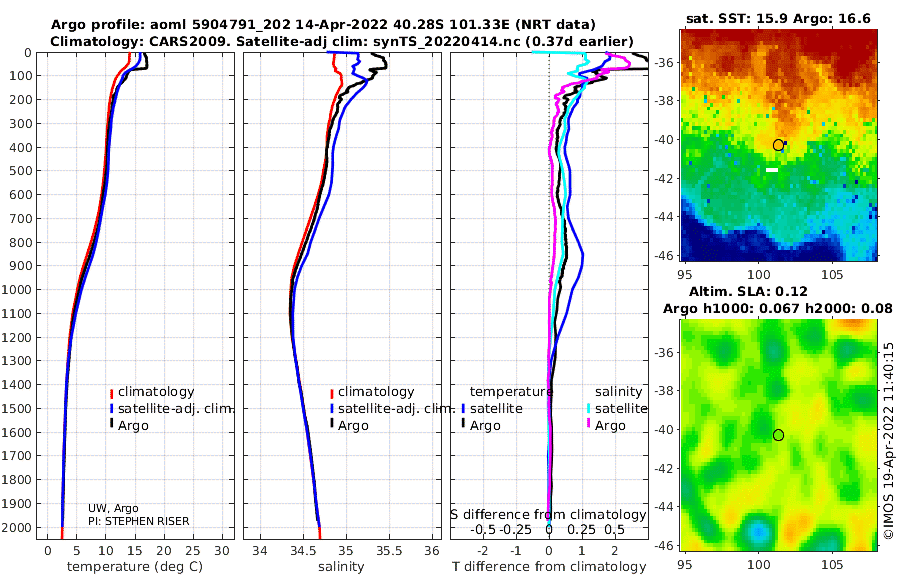Click the T difference tick label -2
The height and width of the screenshot is (580, 900).
coord(482,551)
